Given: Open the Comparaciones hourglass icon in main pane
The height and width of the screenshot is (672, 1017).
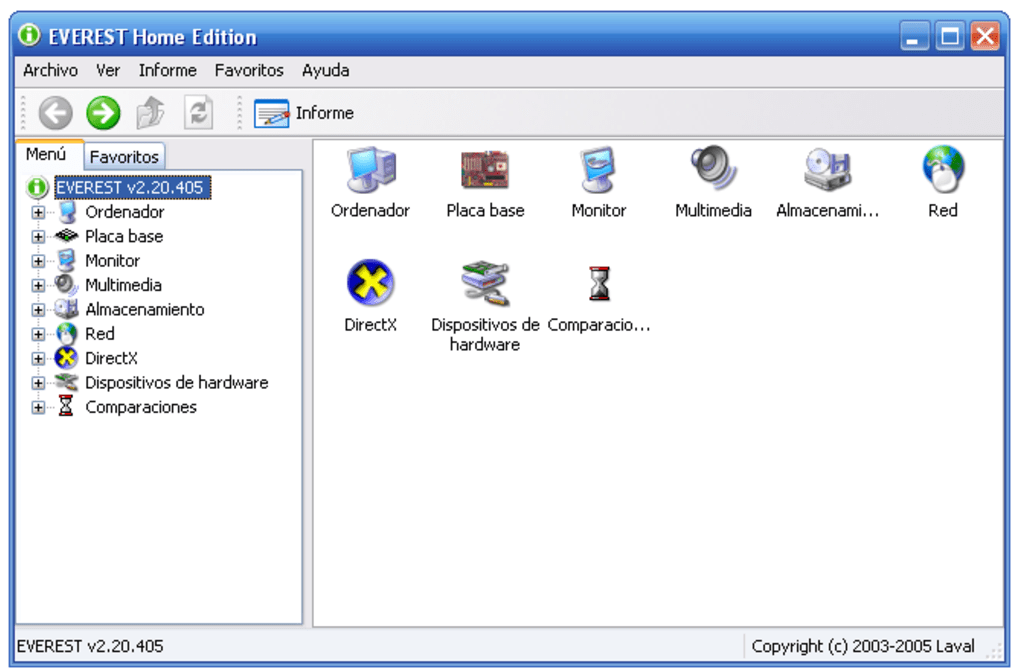Looking at the screenshot, I should click(x=599, y=283).
